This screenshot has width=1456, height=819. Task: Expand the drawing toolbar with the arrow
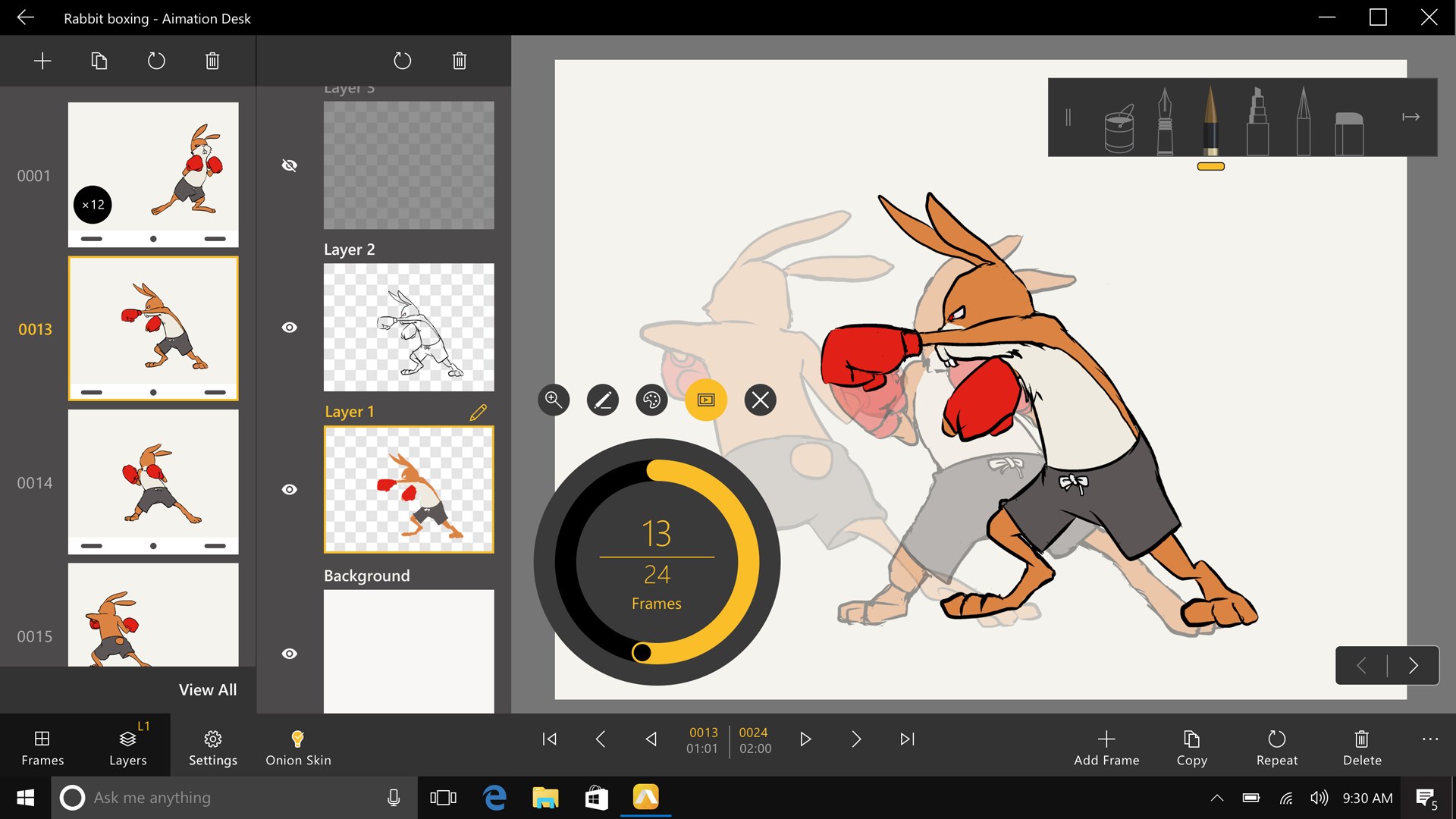click(1410, 117)
